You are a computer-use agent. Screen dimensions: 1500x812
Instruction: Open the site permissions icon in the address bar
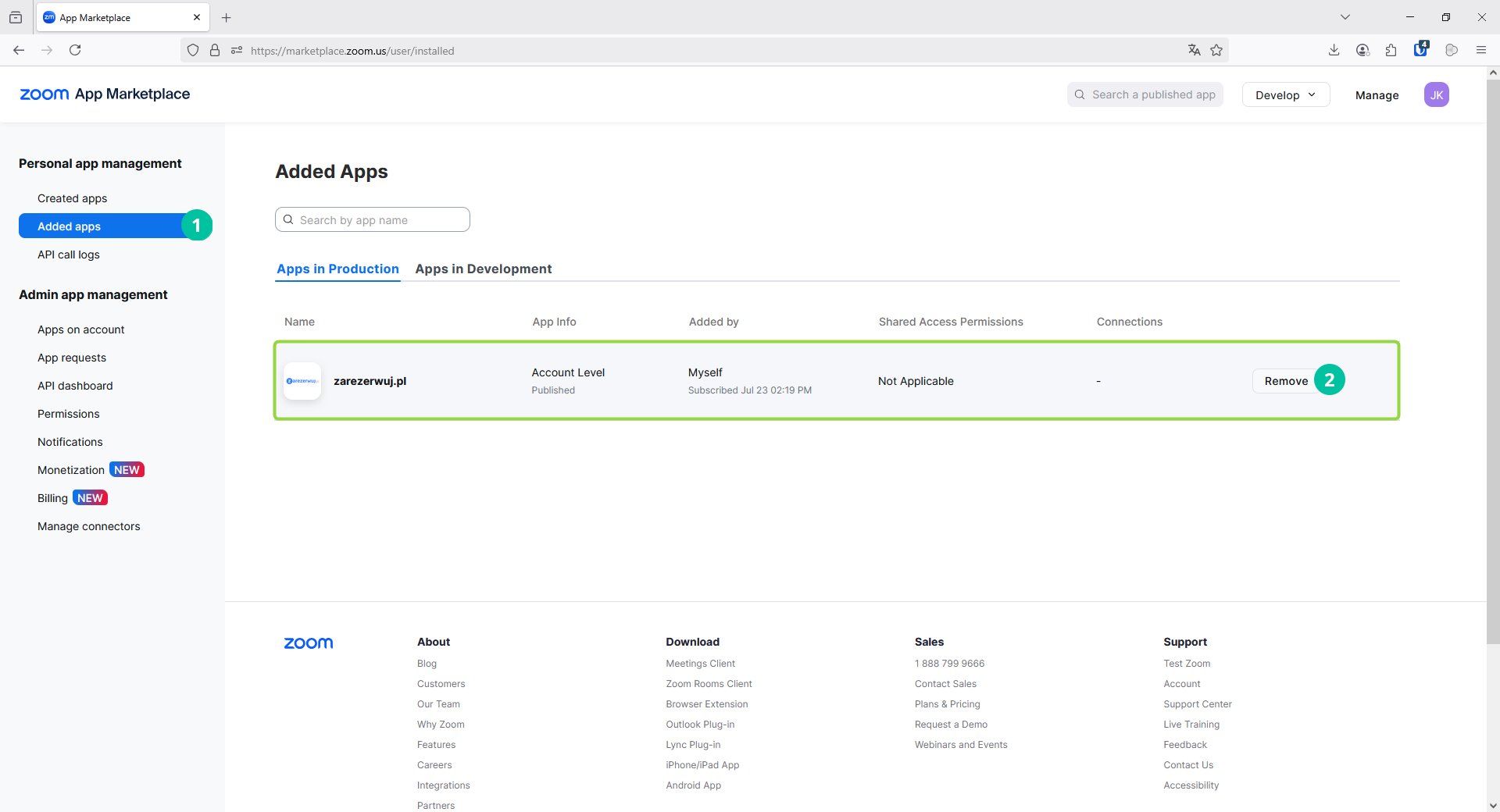pyautogui.click(x=237, y=51)
